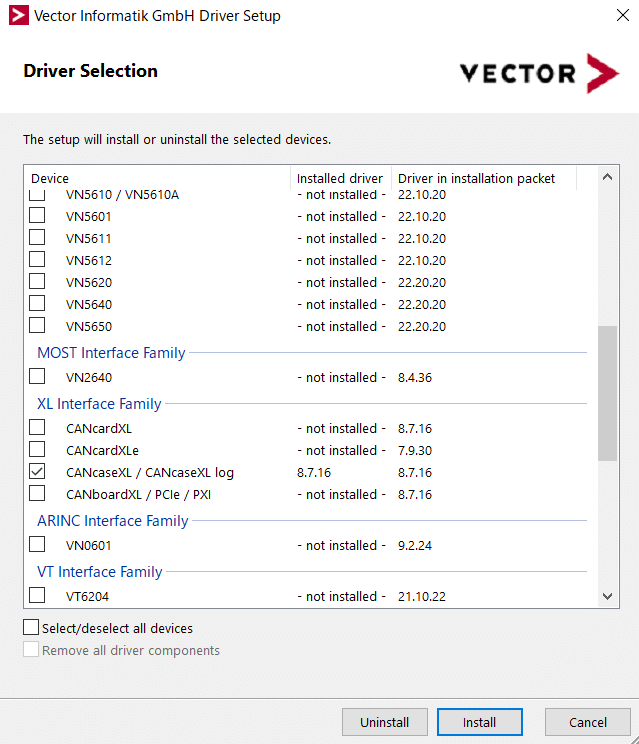Viewport: 639px width, 744px height.
Task: Enable the VN2640 MOST interface checkbox
Action: coord(37,376)
